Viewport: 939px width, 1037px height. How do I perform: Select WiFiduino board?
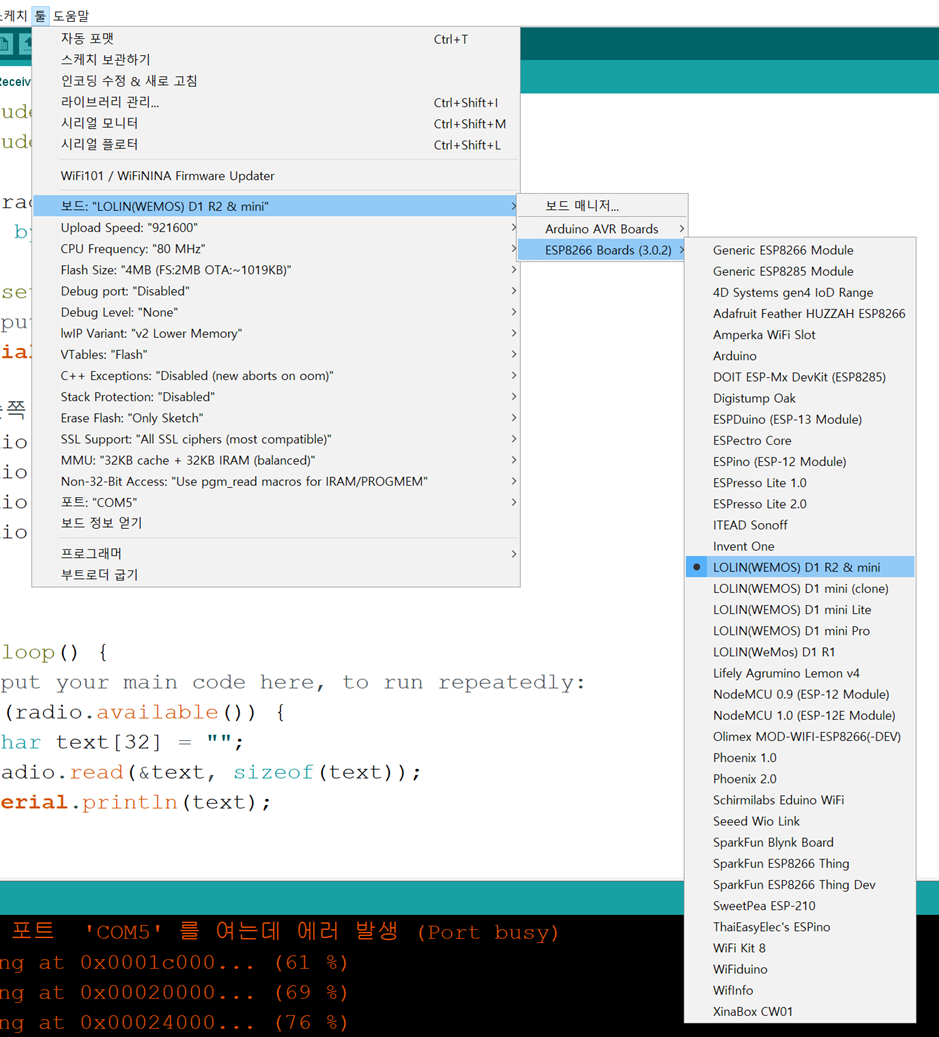point(800,970)
